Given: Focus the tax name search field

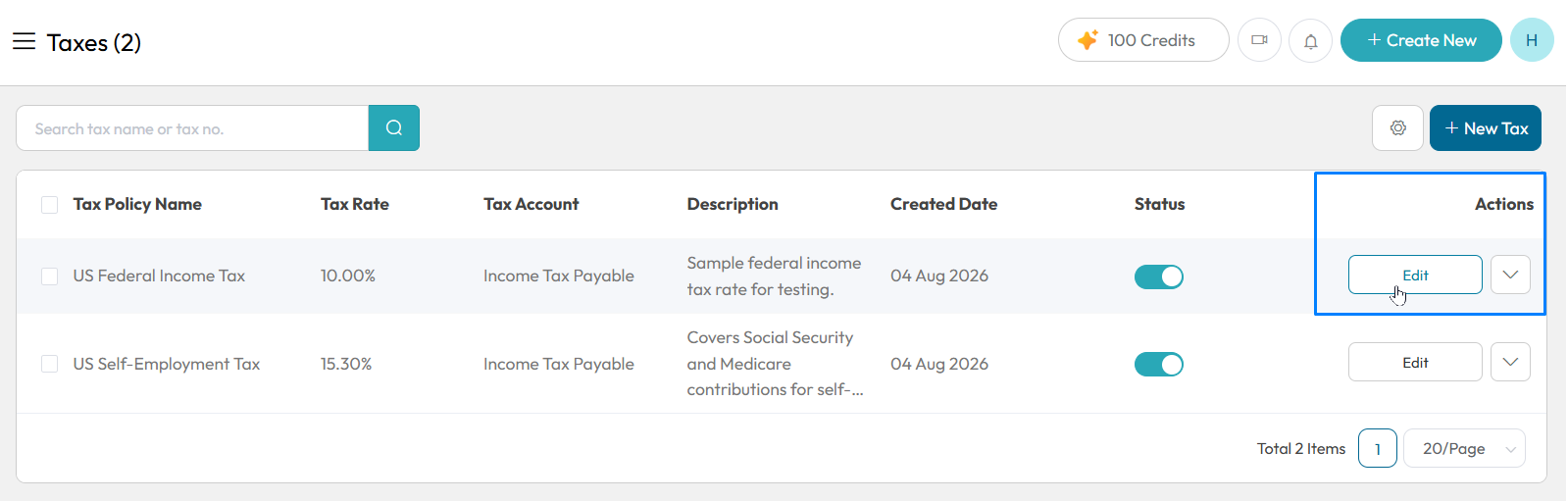Looking at the screenshot, I should [192, 128].
